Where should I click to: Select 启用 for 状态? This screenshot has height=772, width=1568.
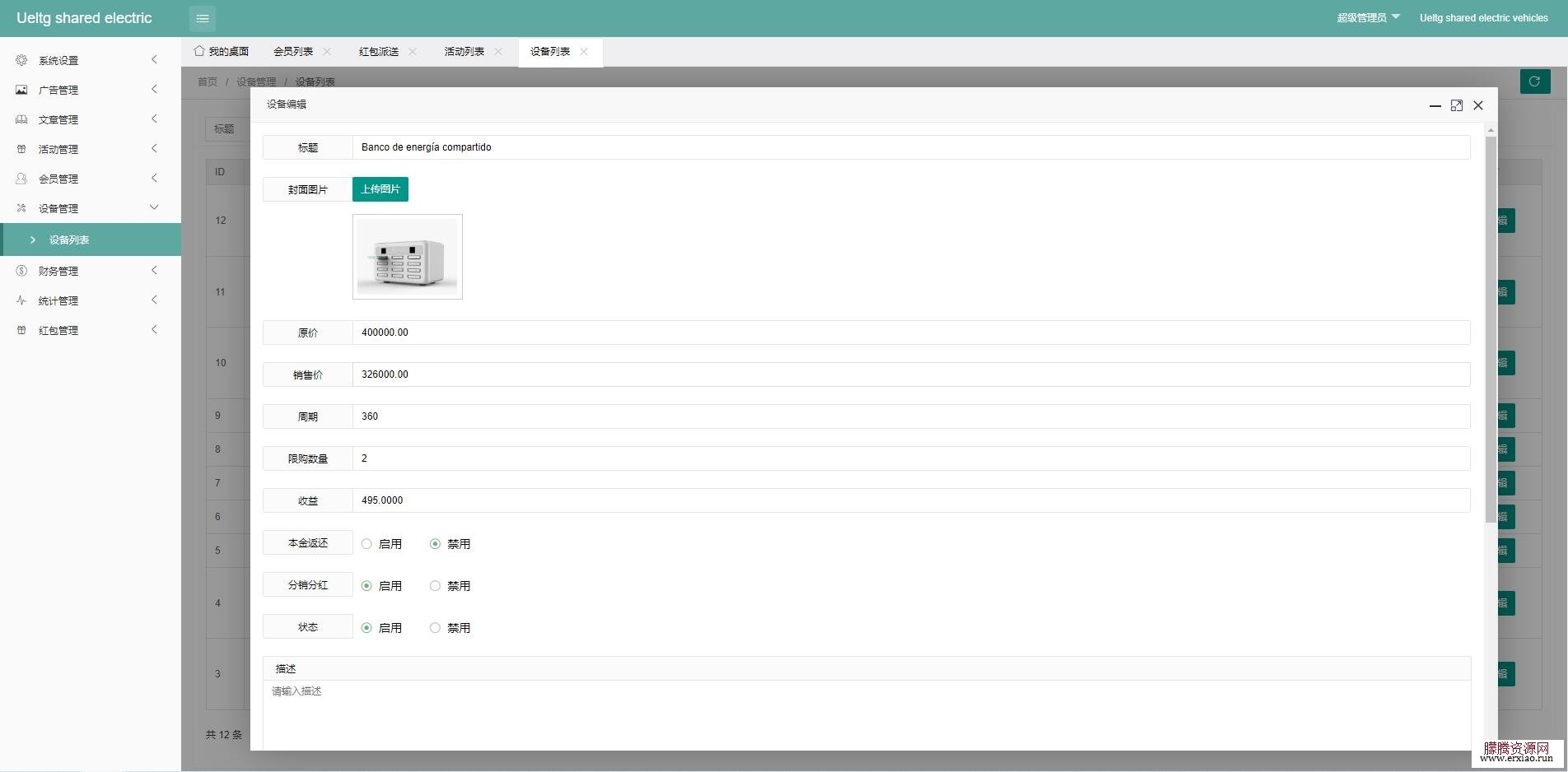[x=366, y=628]
